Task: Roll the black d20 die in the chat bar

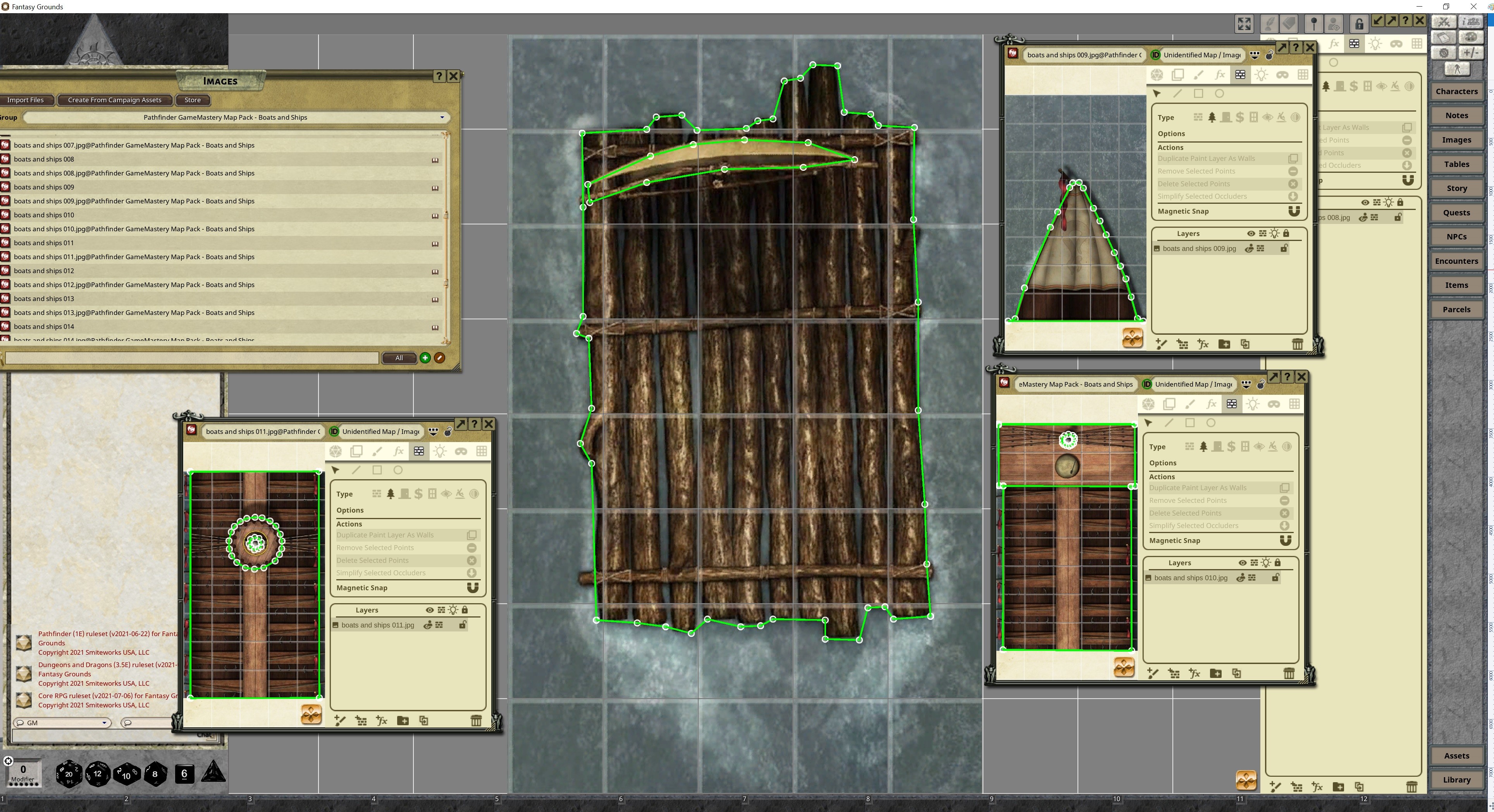Action: (x=69, y=774)
